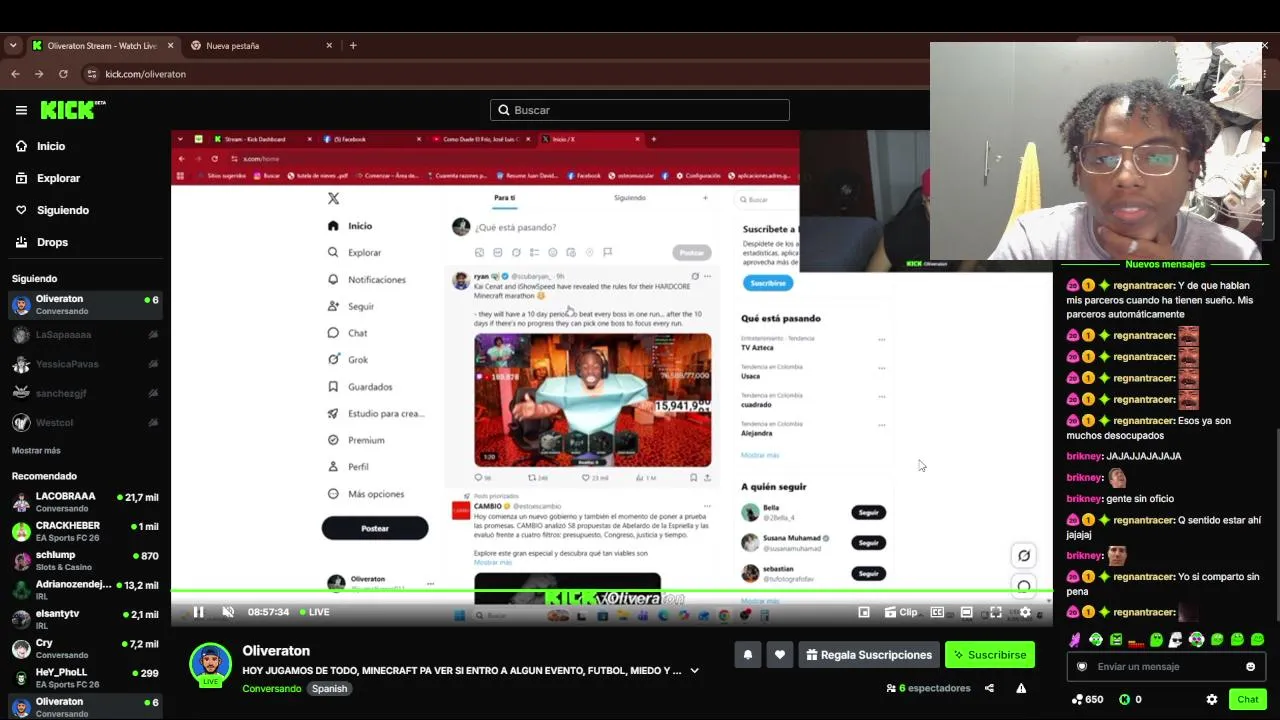Open LACOBRAAA recommended channel
The height and width of the screenshot is (720, 1280).
[85, 502]
